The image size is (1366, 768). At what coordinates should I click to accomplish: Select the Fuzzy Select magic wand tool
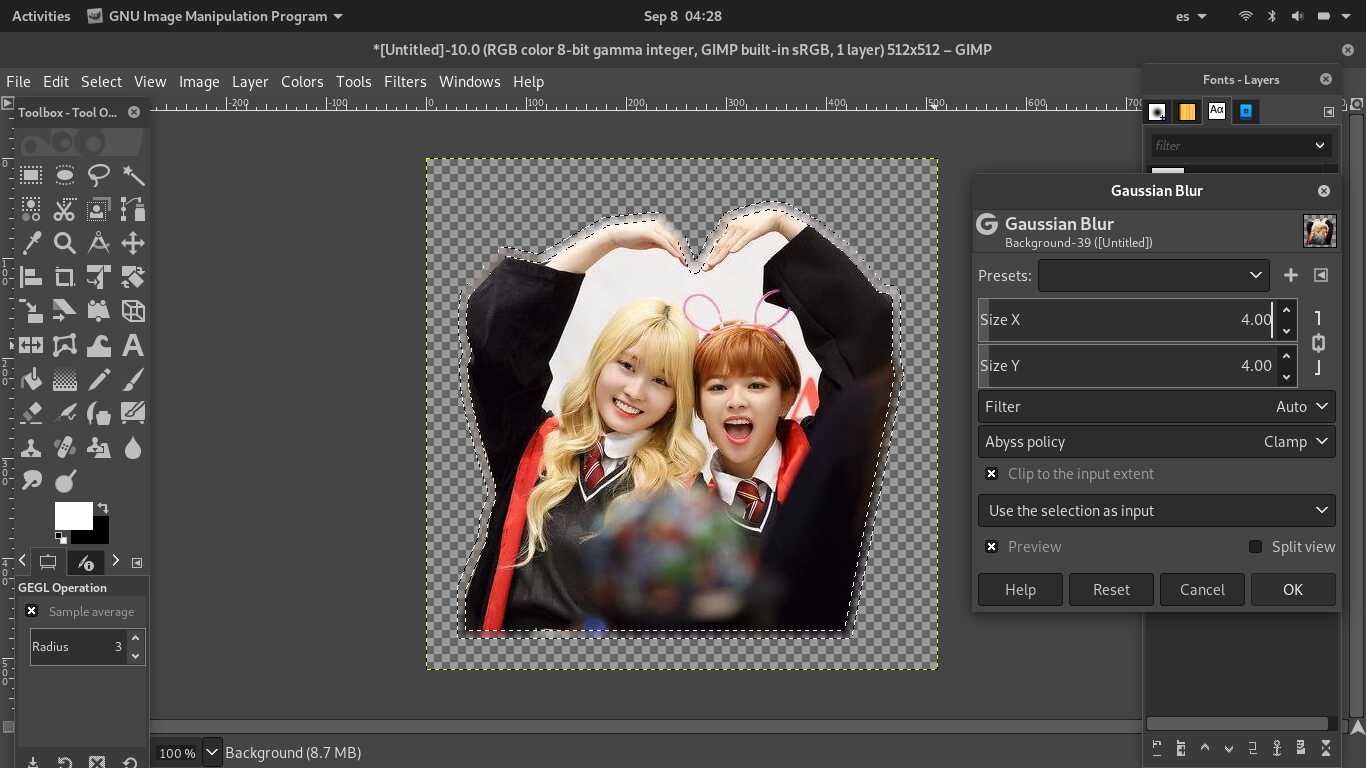point(133,176)
